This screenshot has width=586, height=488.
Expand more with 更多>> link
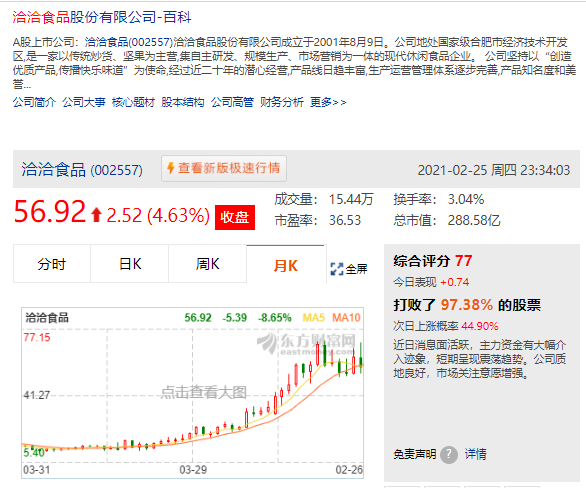tap(328, 102)
